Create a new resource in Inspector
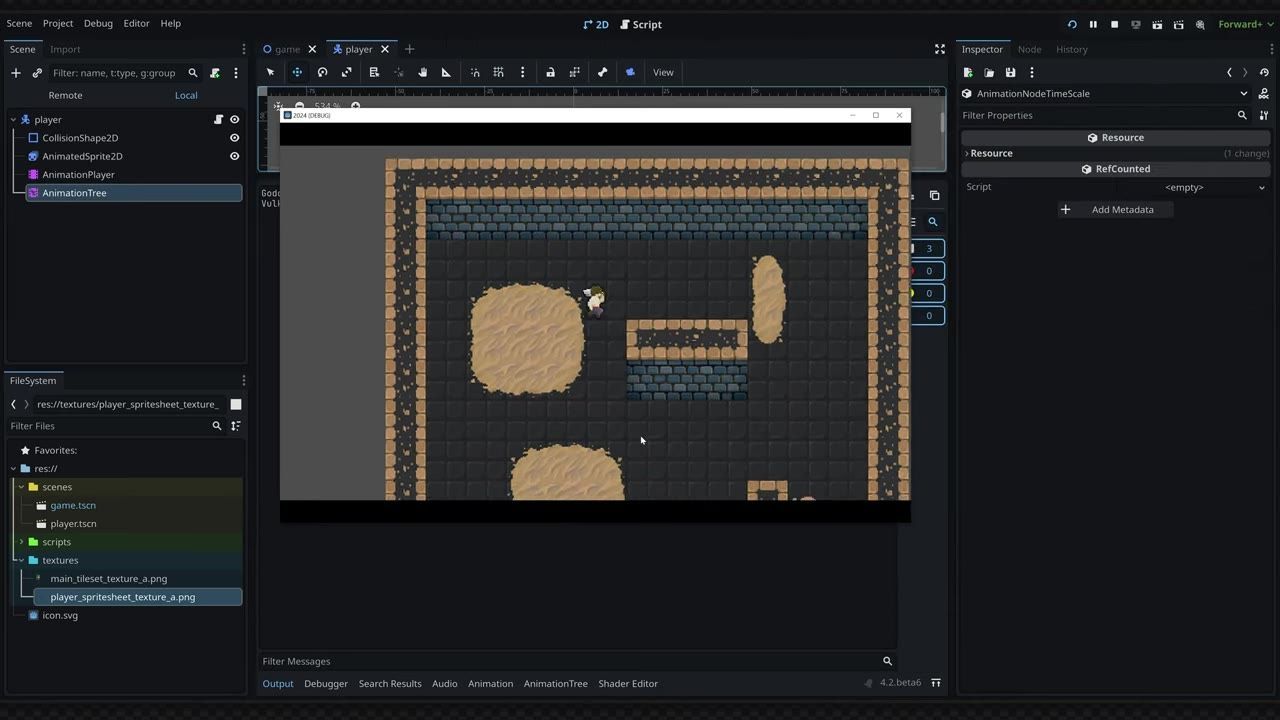Viewport: 1280px width, 720px height. [968, 72]
